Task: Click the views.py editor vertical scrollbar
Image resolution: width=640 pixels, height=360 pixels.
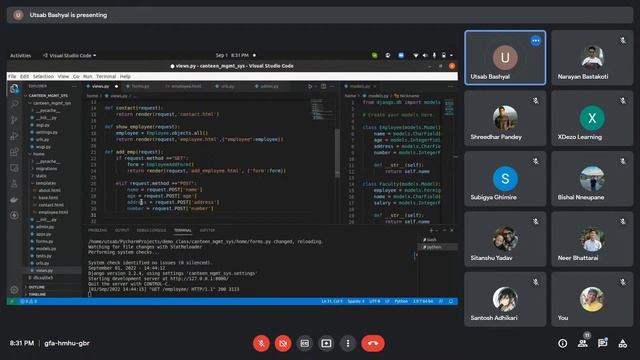Action: pyautogui.click(x=337, y=153)
